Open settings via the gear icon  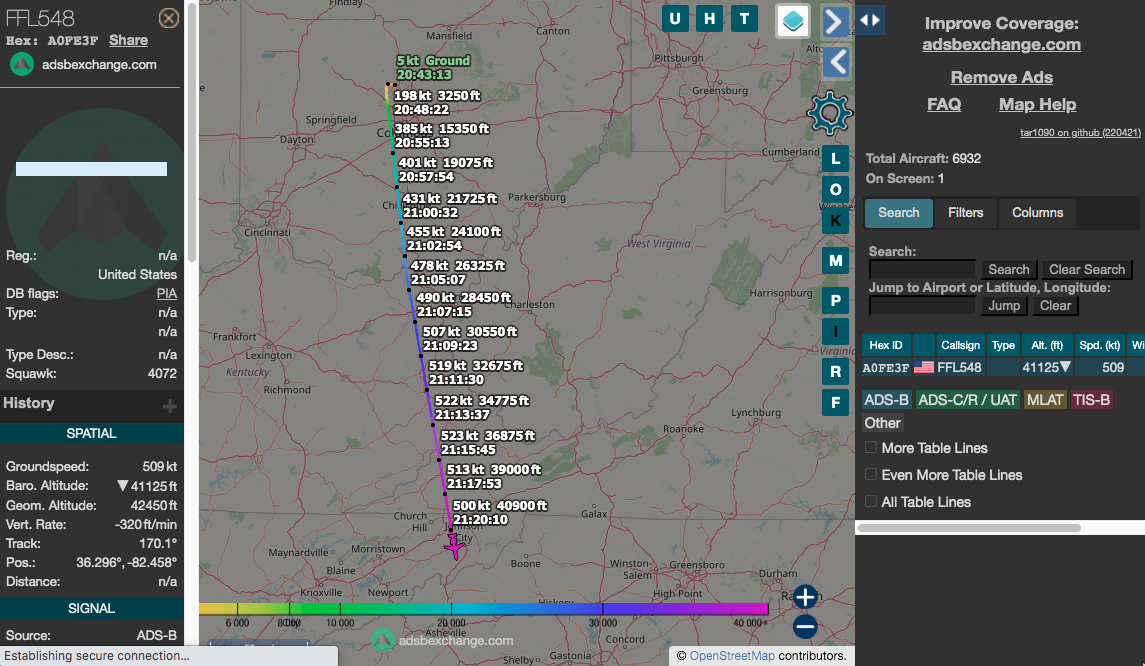830,113
